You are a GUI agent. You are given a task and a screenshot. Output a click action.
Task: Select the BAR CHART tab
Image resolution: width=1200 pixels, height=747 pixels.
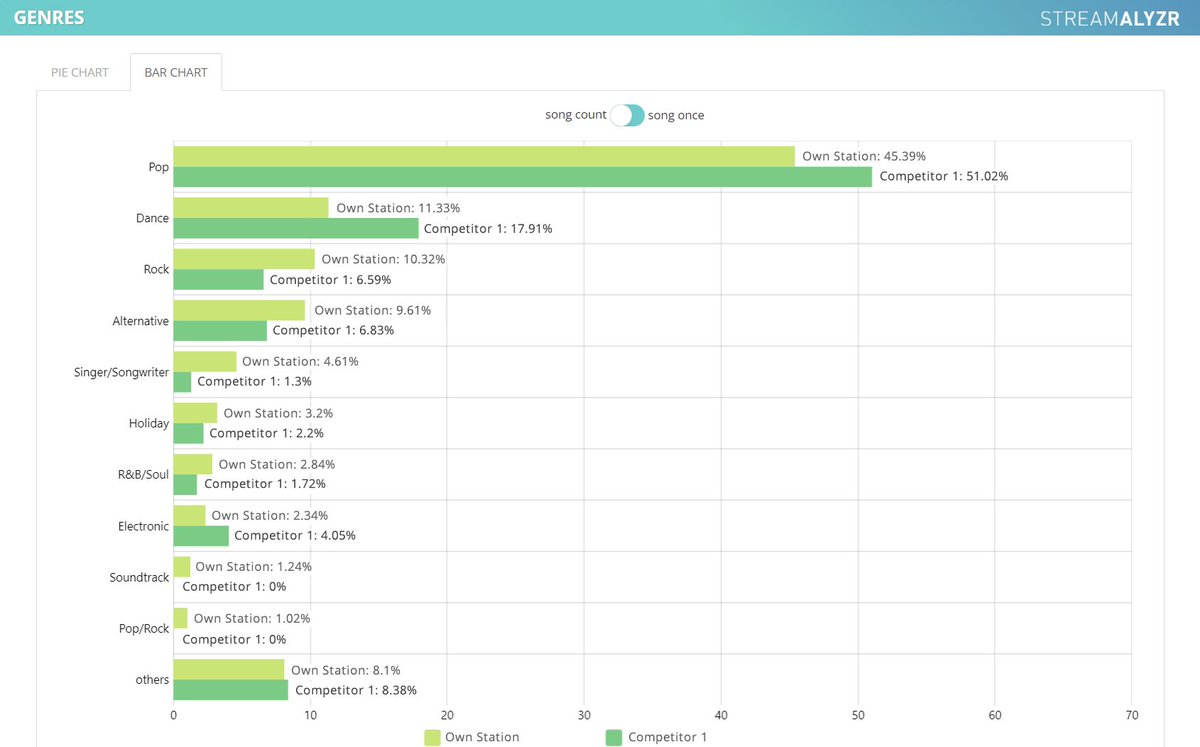click(176, 72)
